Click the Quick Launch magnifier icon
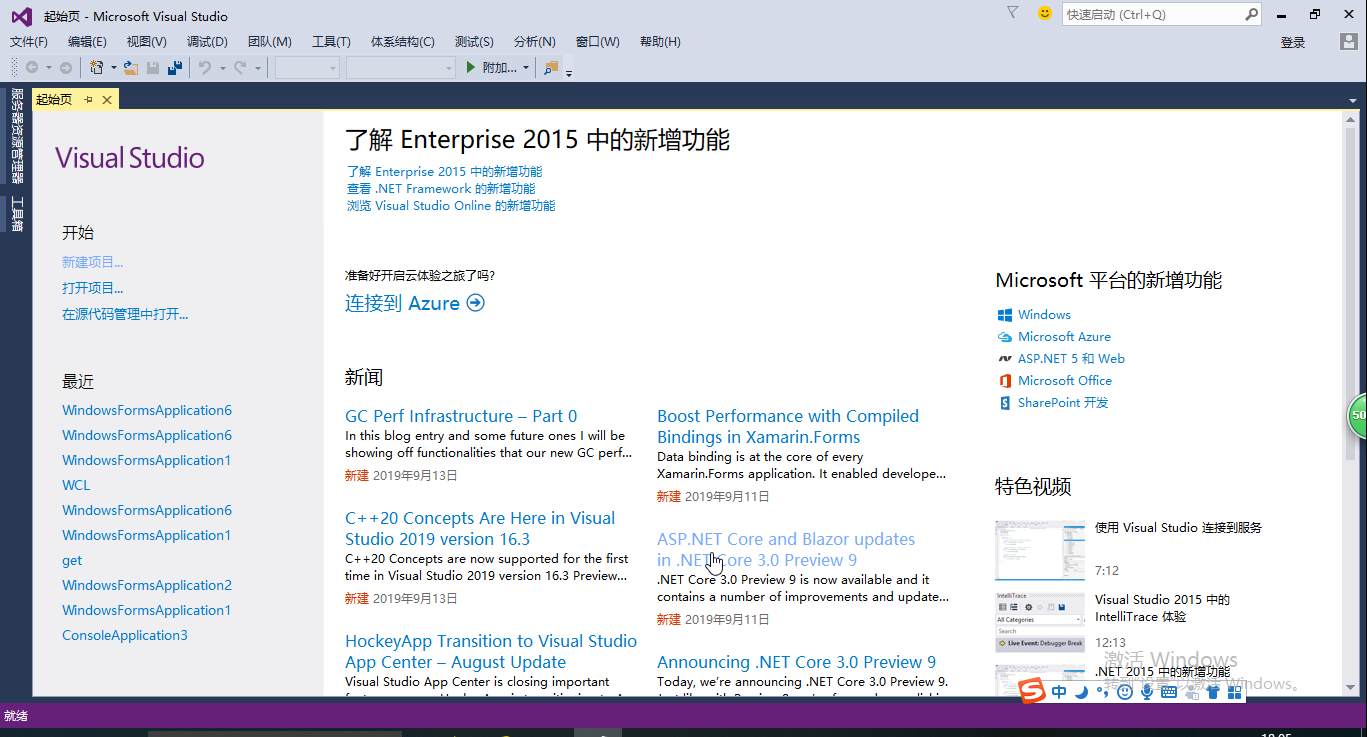The image size is (1367, 737). click(x=1251, y=14)
